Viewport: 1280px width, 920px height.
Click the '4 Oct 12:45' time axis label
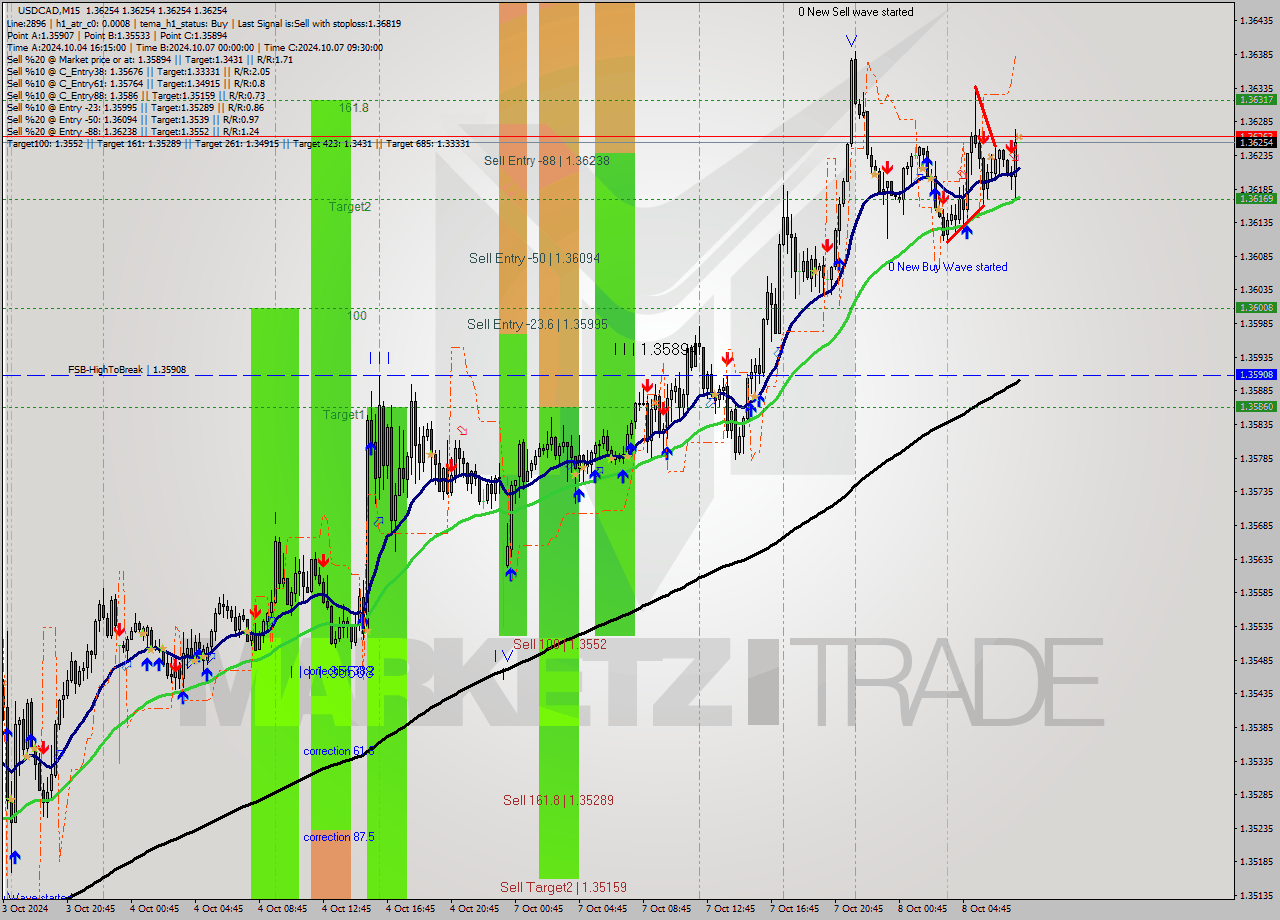(347, 909)
